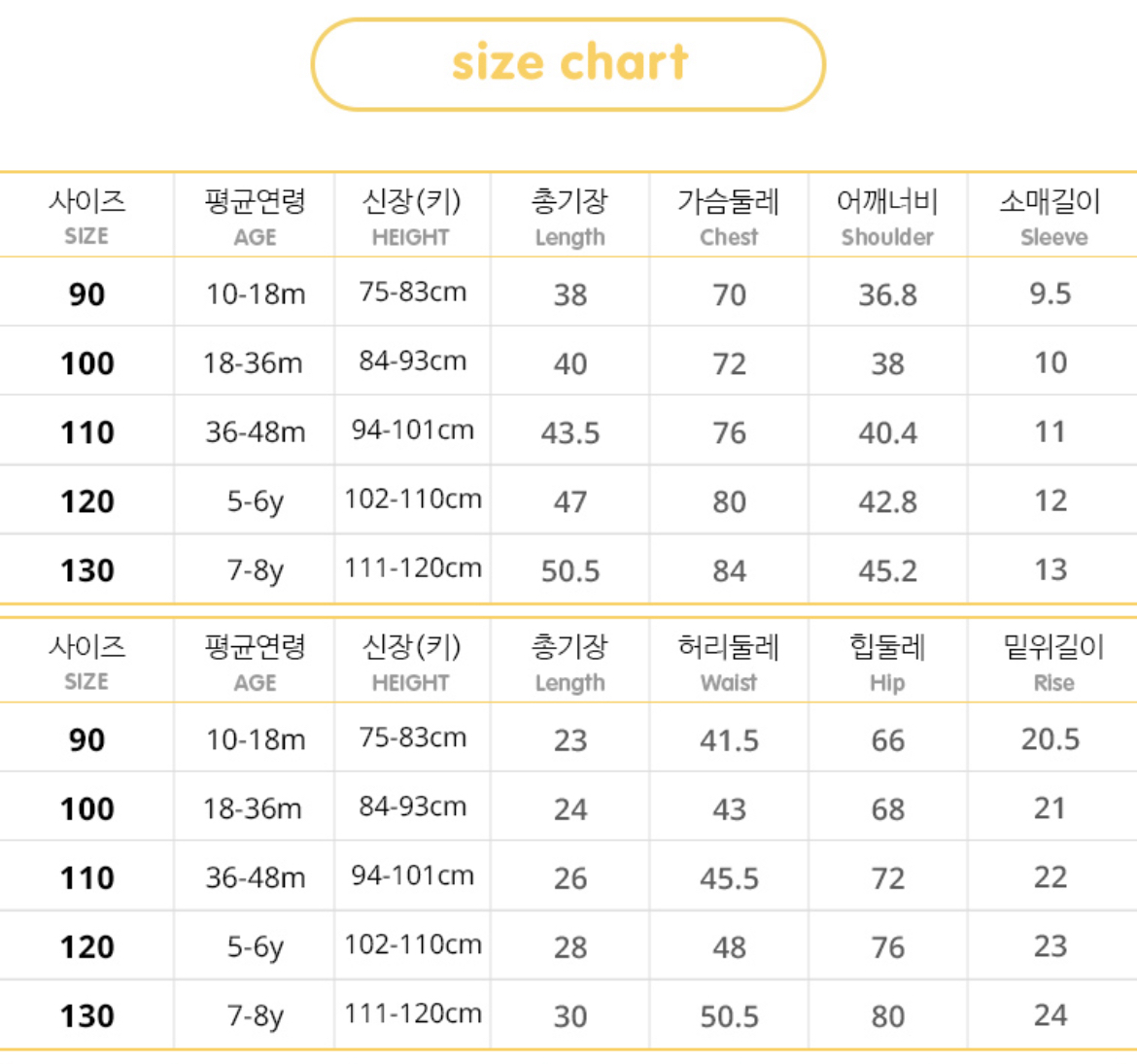Click the top length value 43.5
This screenshot has width=1137, height=1064.
click(x=570, y=432)
